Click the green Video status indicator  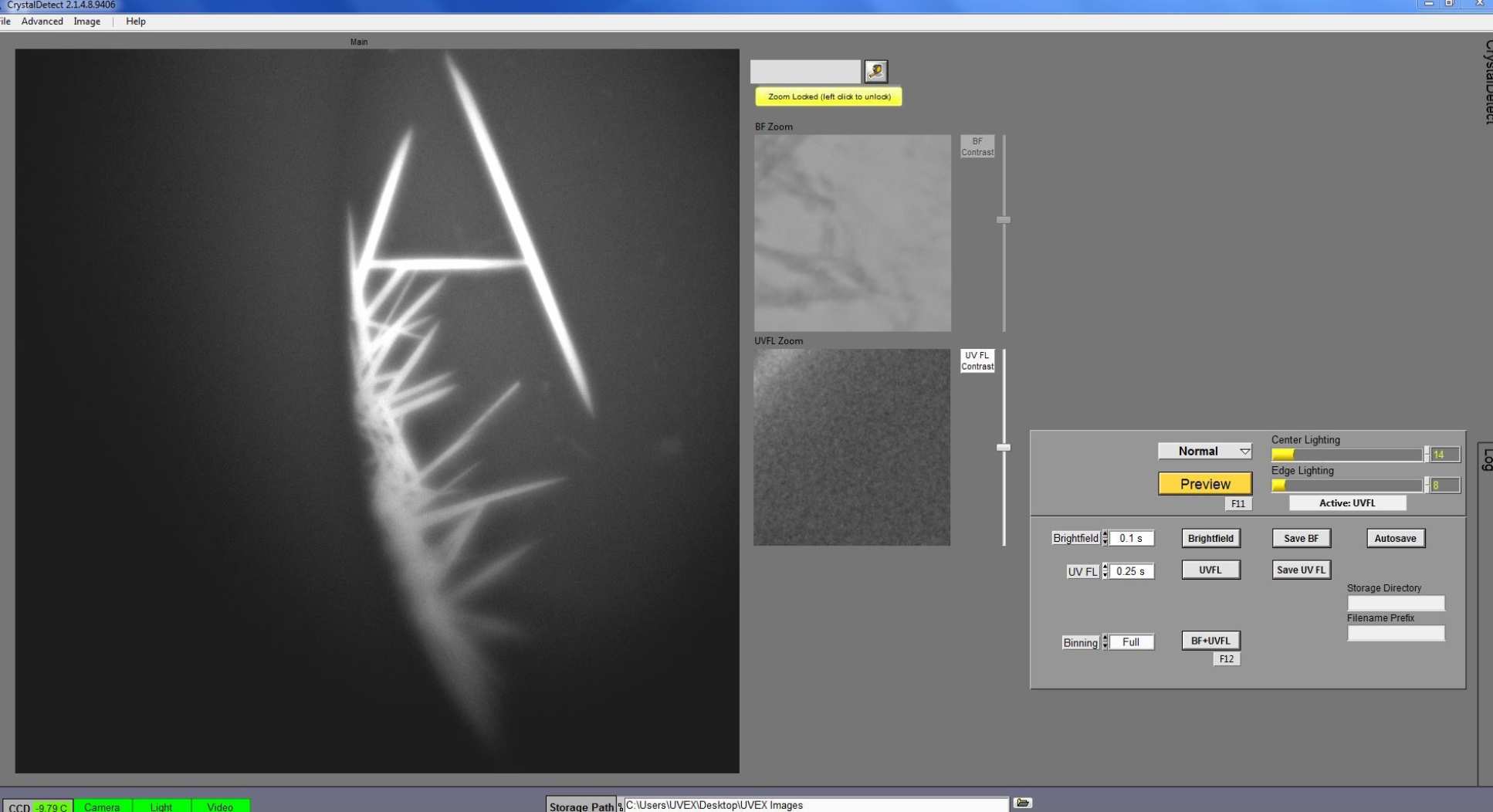220,807
